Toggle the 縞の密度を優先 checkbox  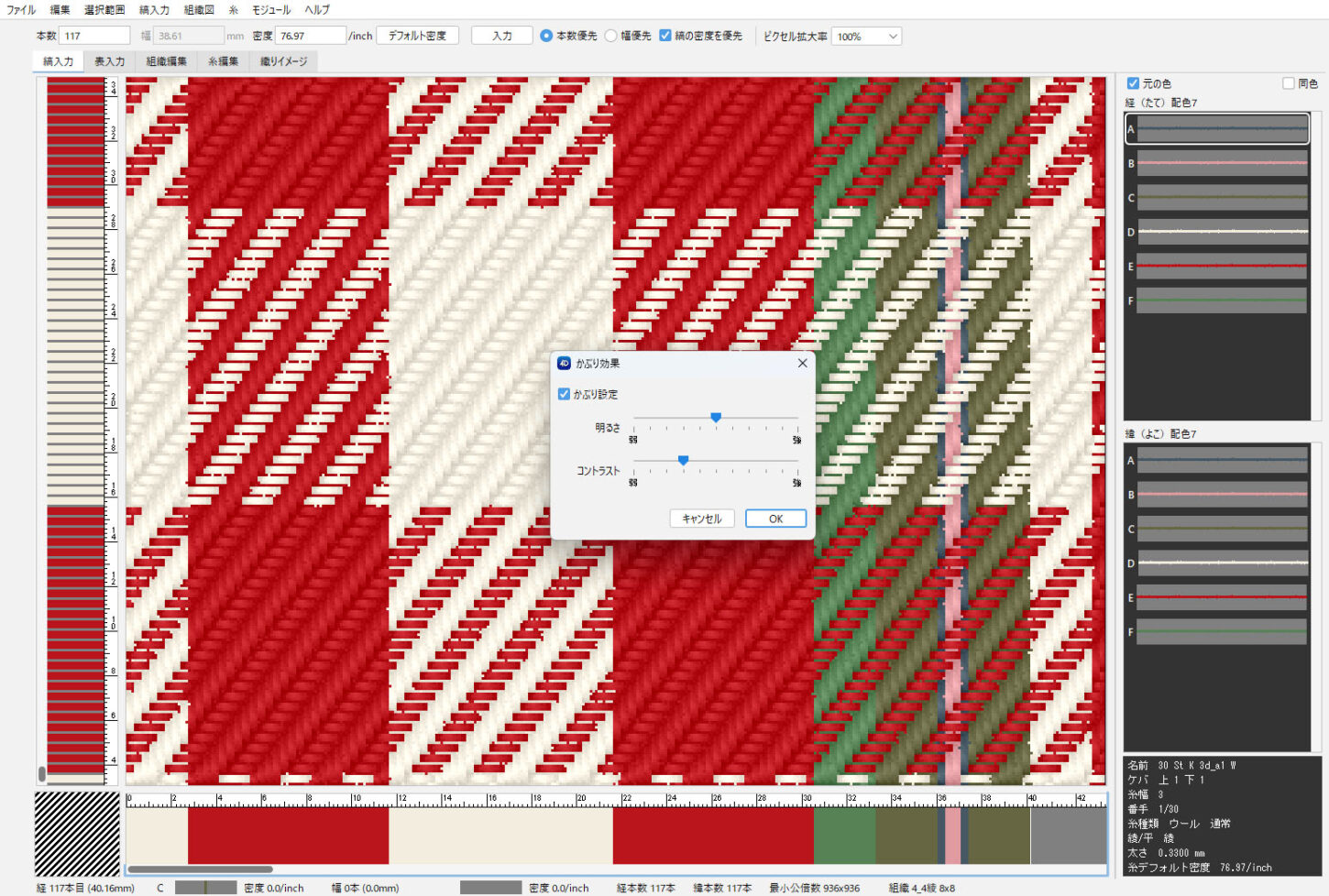[665, 36]
